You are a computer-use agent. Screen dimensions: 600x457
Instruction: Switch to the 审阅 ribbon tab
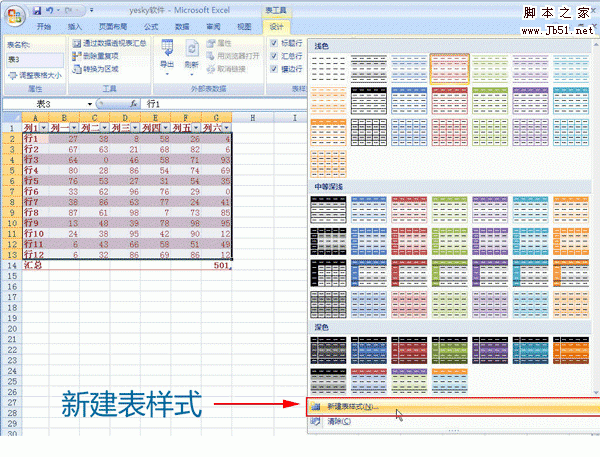pos(213,26)
